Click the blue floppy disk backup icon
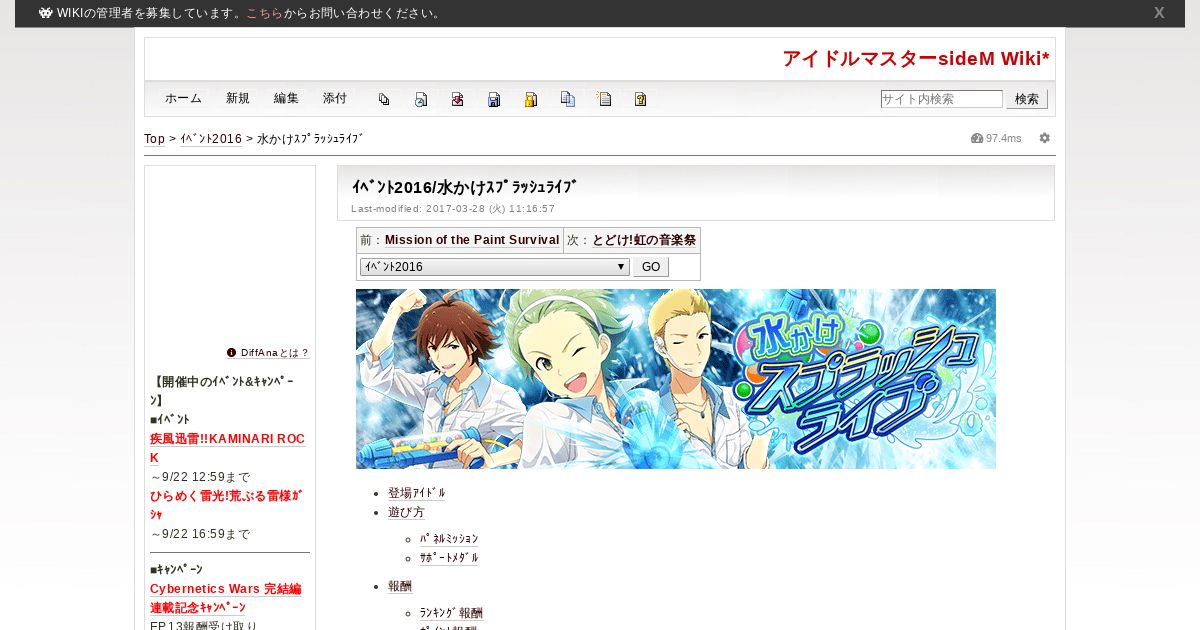The image size is (1200, 630). click(x=494, y=99)
